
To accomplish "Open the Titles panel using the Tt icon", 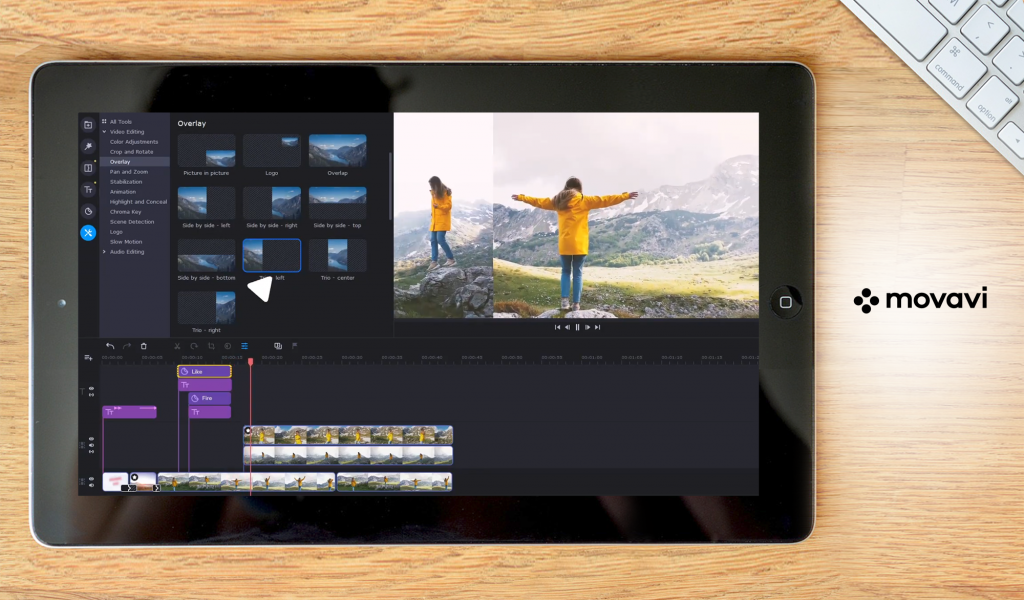I will (88, 190).
